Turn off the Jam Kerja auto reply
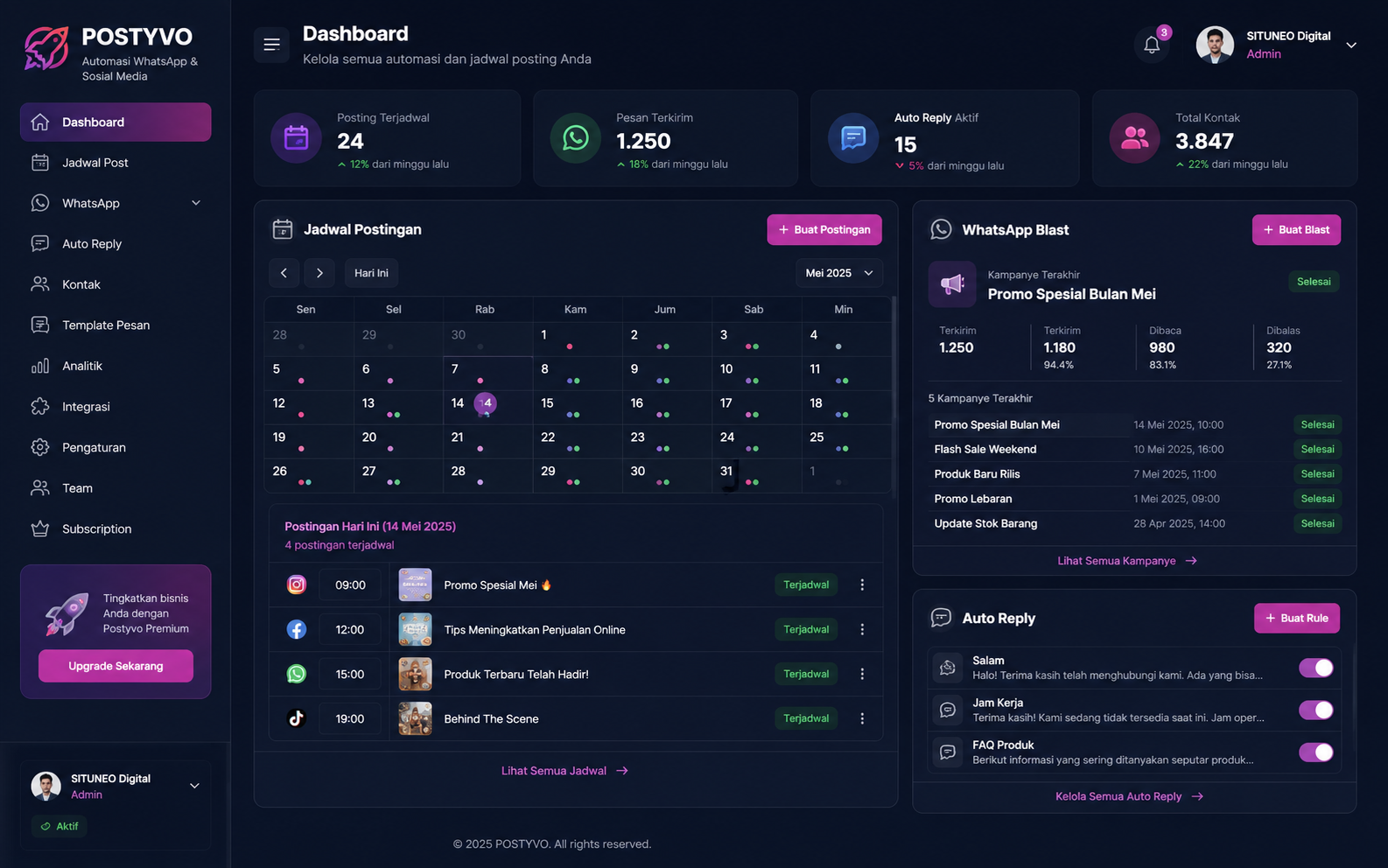The width and height of the screenshot is (1388, 868). tap(1315, 710)
